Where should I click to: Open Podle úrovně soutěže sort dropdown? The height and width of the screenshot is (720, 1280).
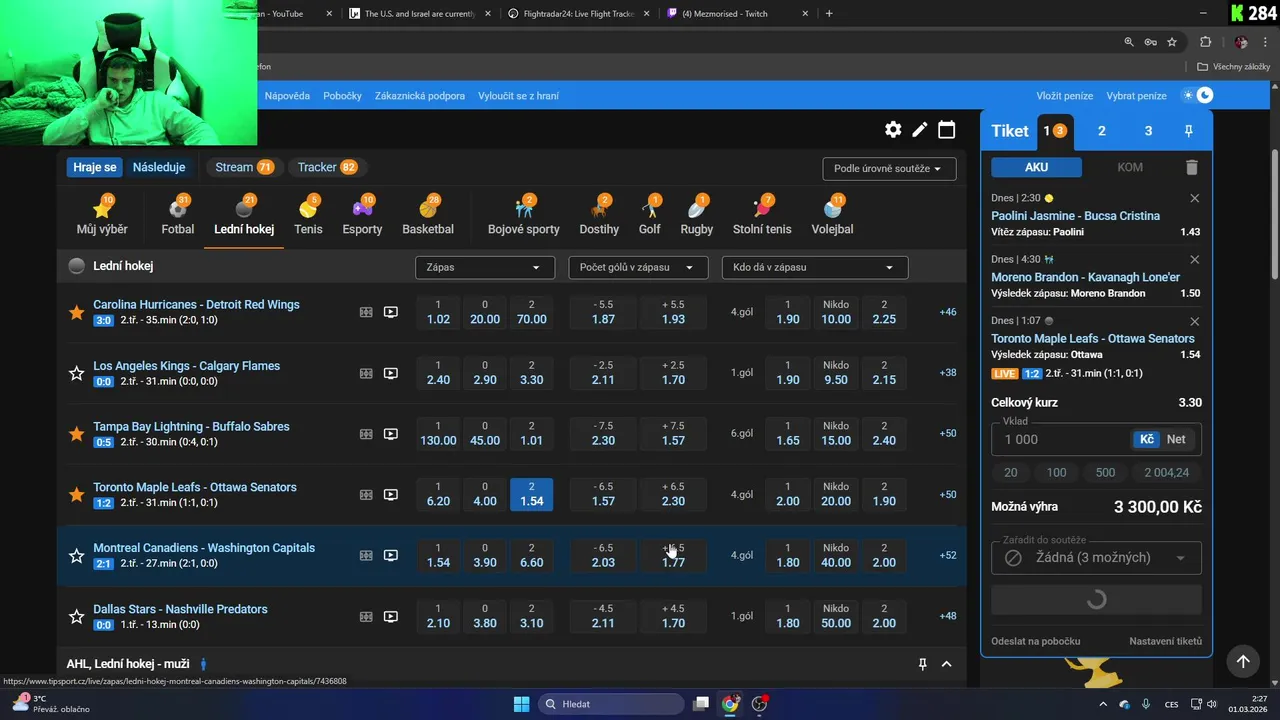[x=889, y=168]
